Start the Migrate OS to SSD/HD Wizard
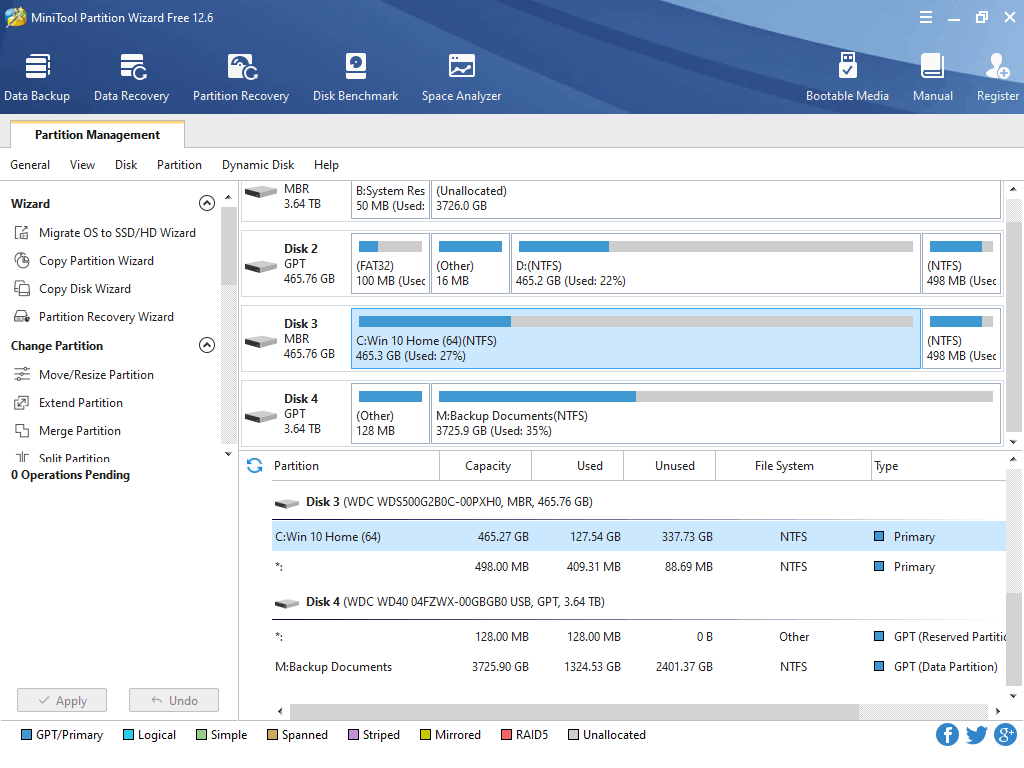Viewport: 1024px width, 768px height. [117, 233]
